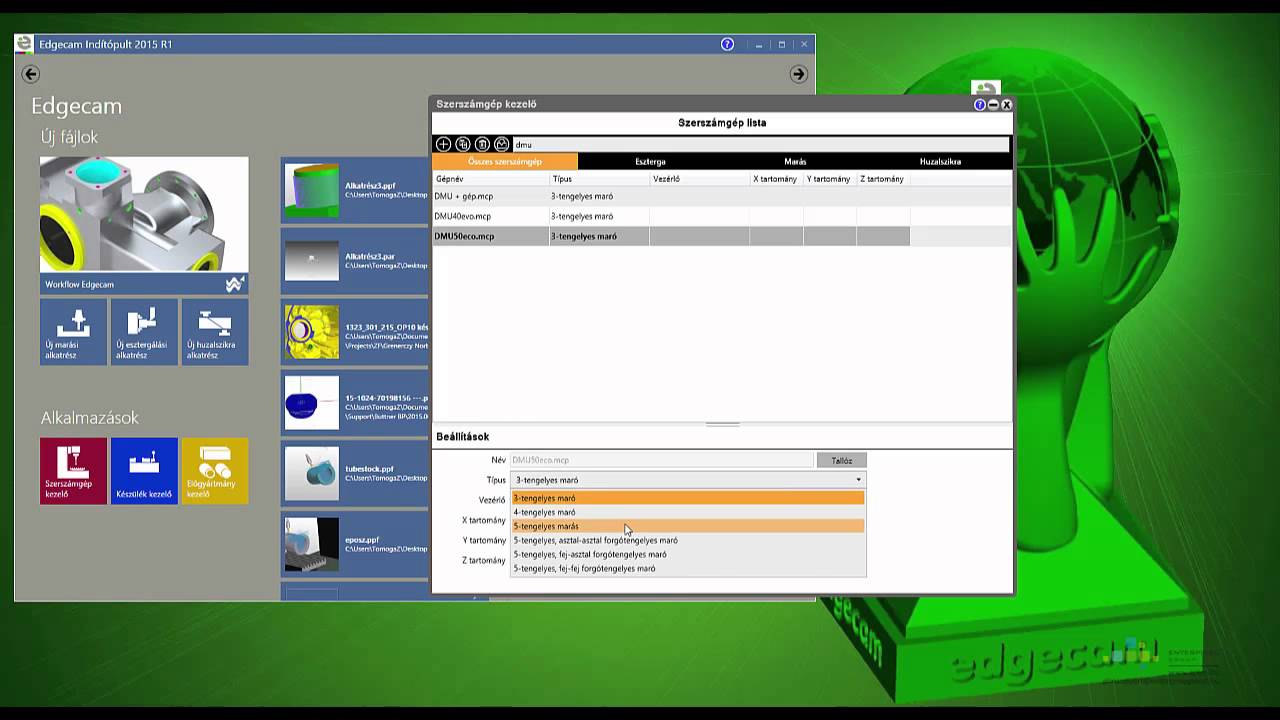
Task: Click the search field containing 'dmu'
Action: 760,145
